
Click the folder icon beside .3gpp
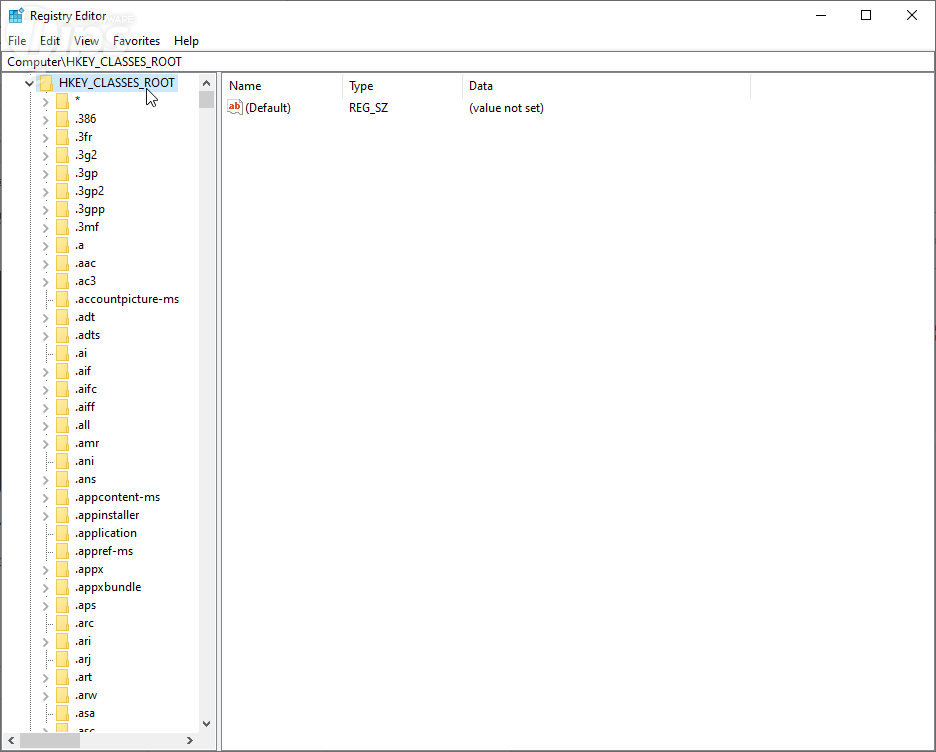click(62, 209)
